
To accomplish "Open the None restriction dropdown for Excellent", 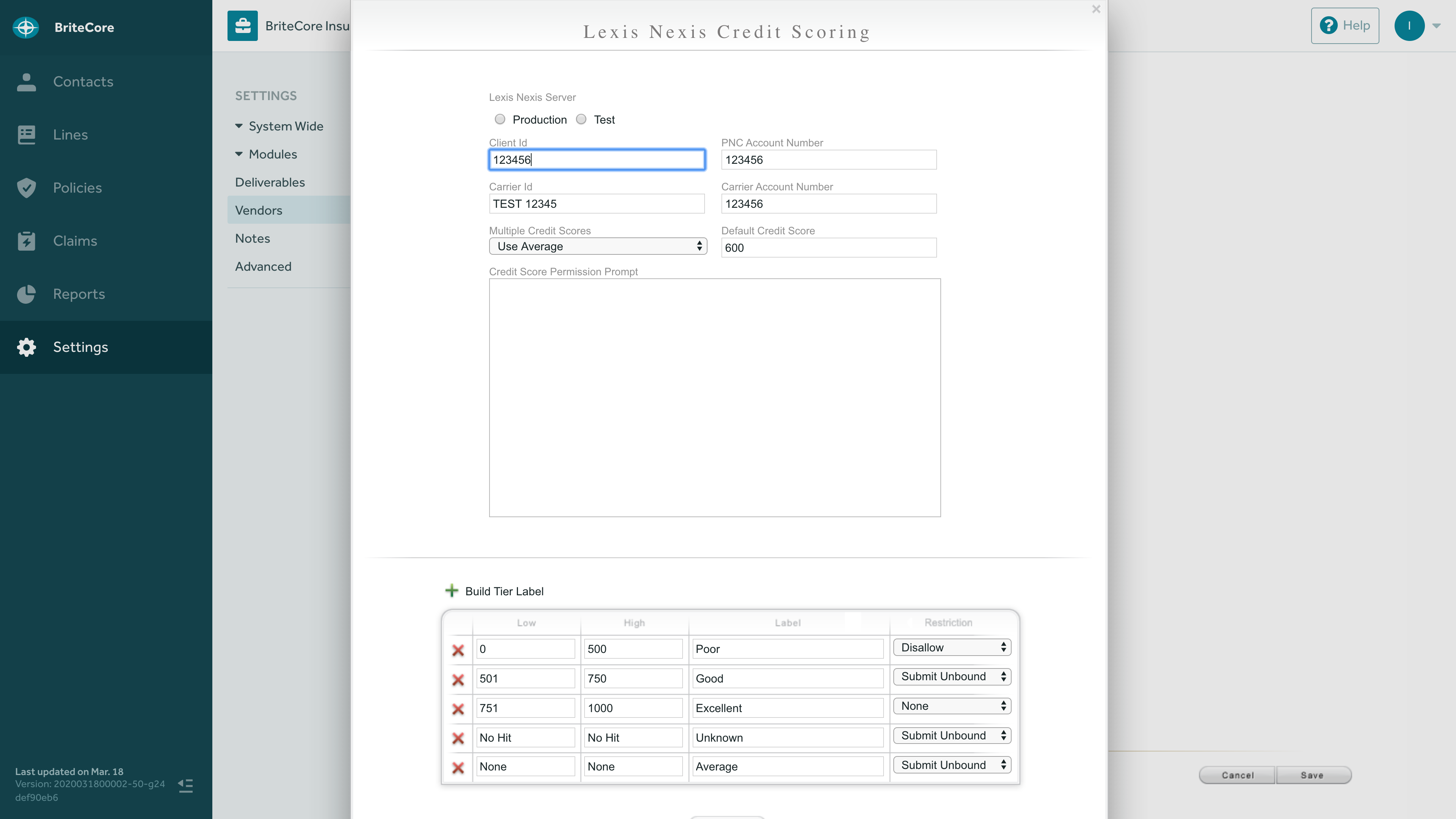I will pos(952,706).
